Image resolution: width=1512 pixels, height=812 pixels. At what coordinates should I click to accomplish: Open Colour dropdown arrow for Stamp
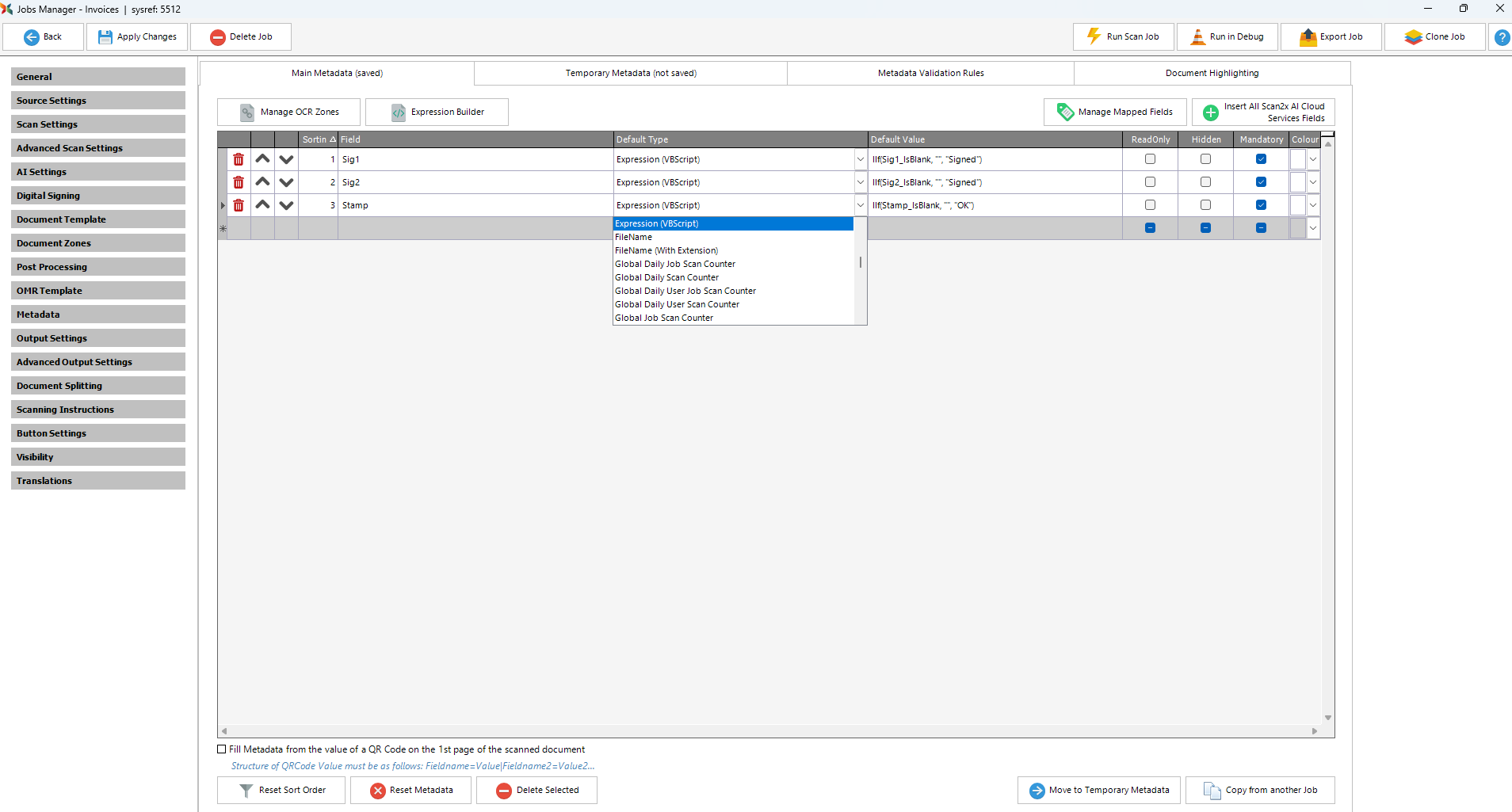point(1313,205)
